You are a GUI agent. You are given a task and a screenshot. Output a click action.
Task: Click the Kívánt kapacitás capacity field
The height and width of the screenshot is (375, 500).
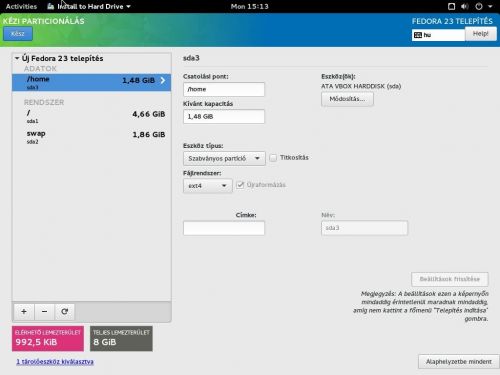[x=224, y=117]
